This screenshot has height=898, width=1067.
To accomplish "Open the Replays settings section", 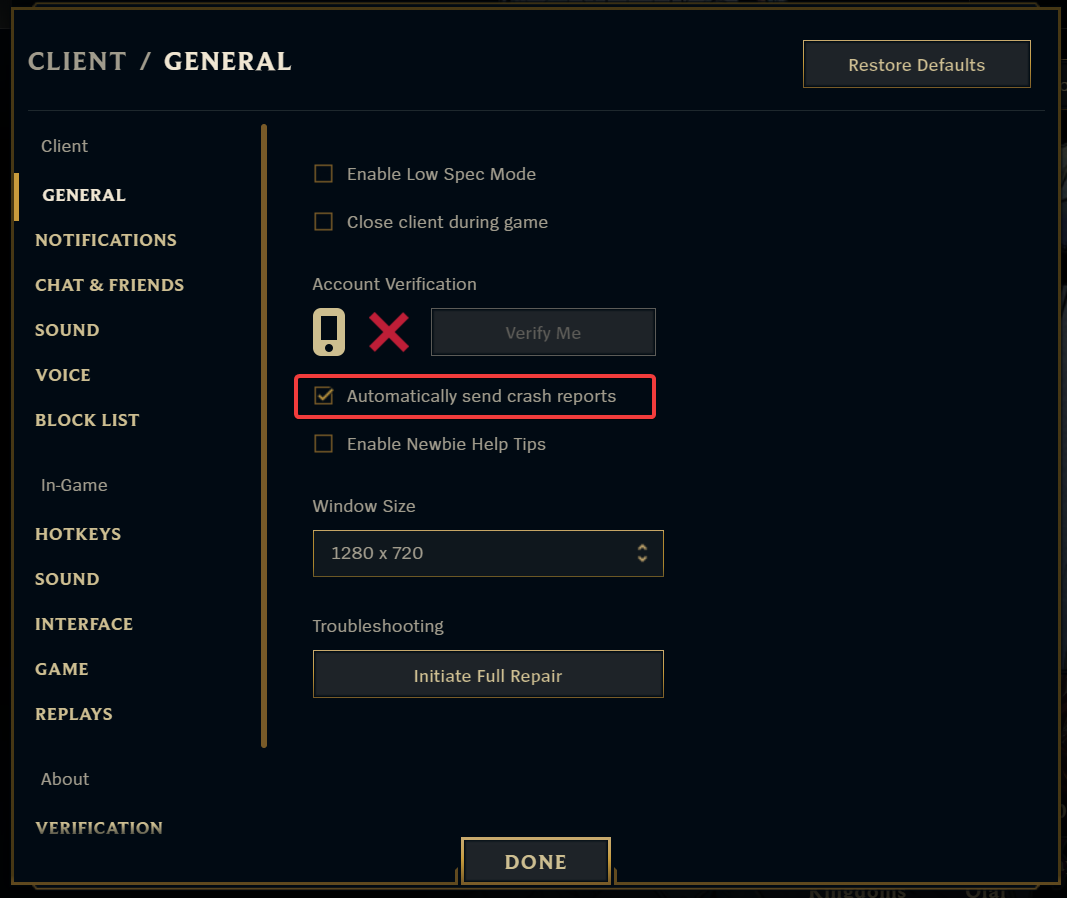I will 74,714.
